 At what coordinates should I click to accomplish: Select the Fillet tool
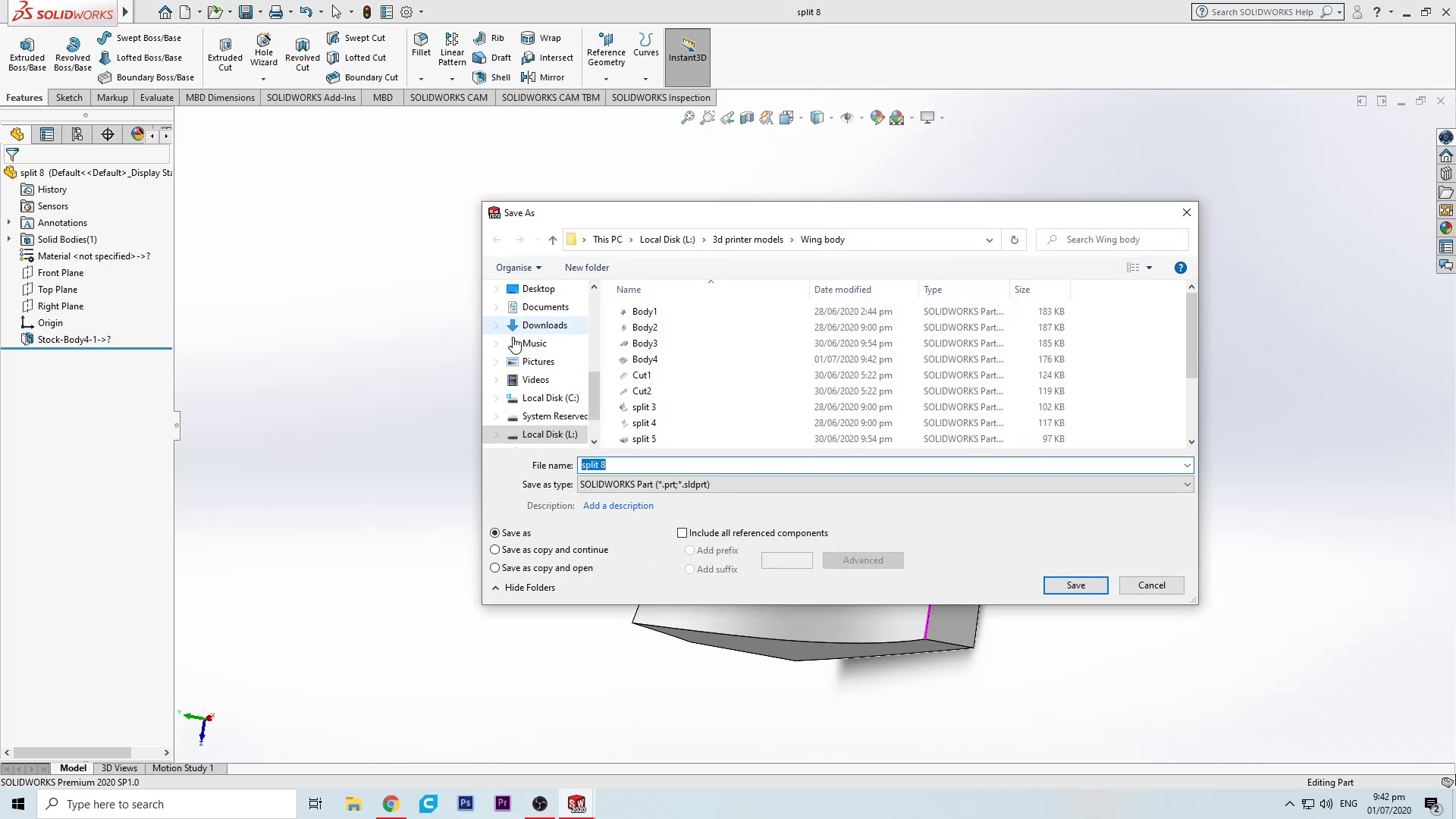pos(421,45)
